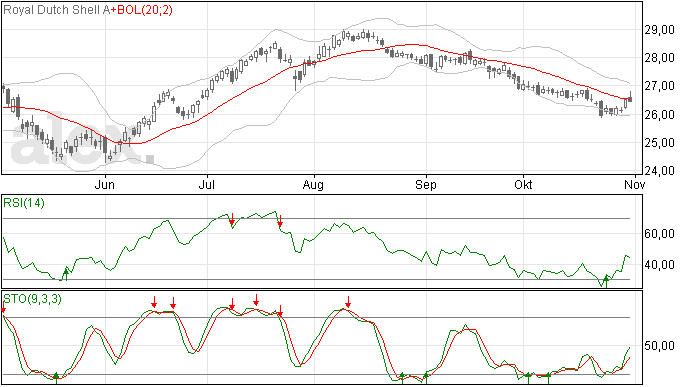This screenshot has width=690, height=387.
Task: Click the Nov month label
Action: tap(635, 184)
